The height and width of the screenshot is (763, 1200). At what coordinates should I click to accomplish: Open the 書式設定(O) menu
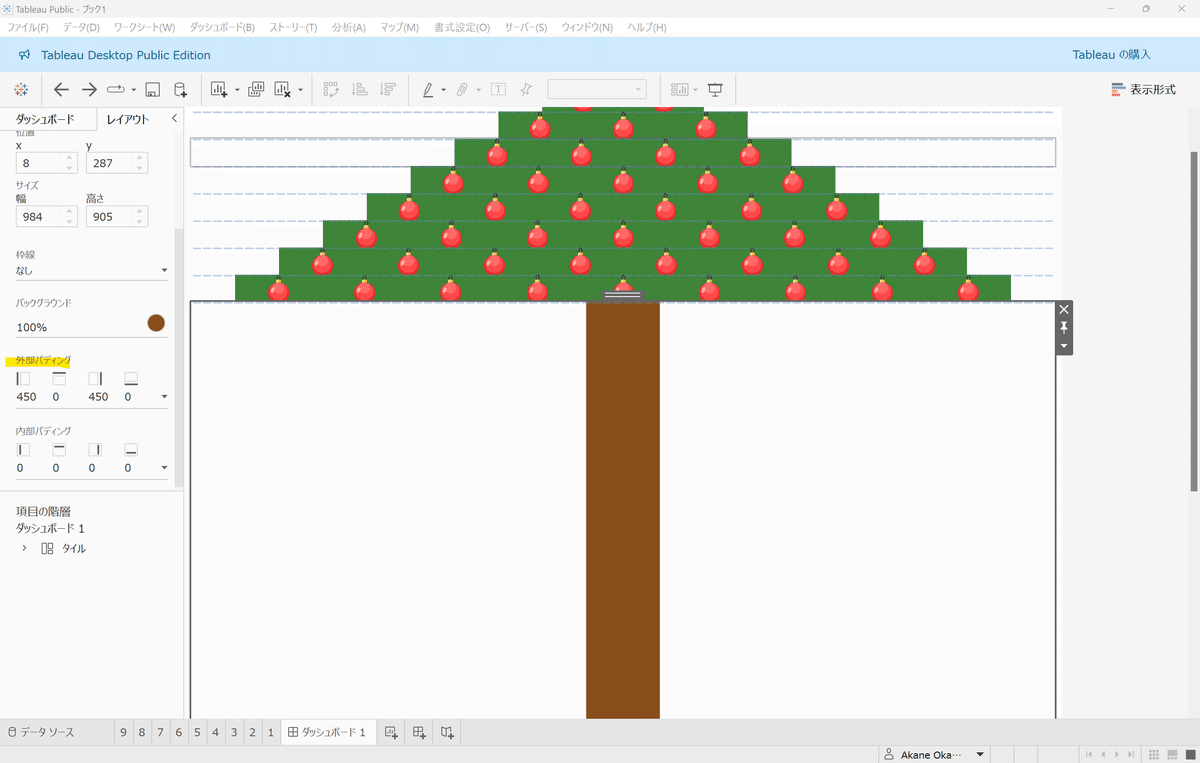[462, 27]
